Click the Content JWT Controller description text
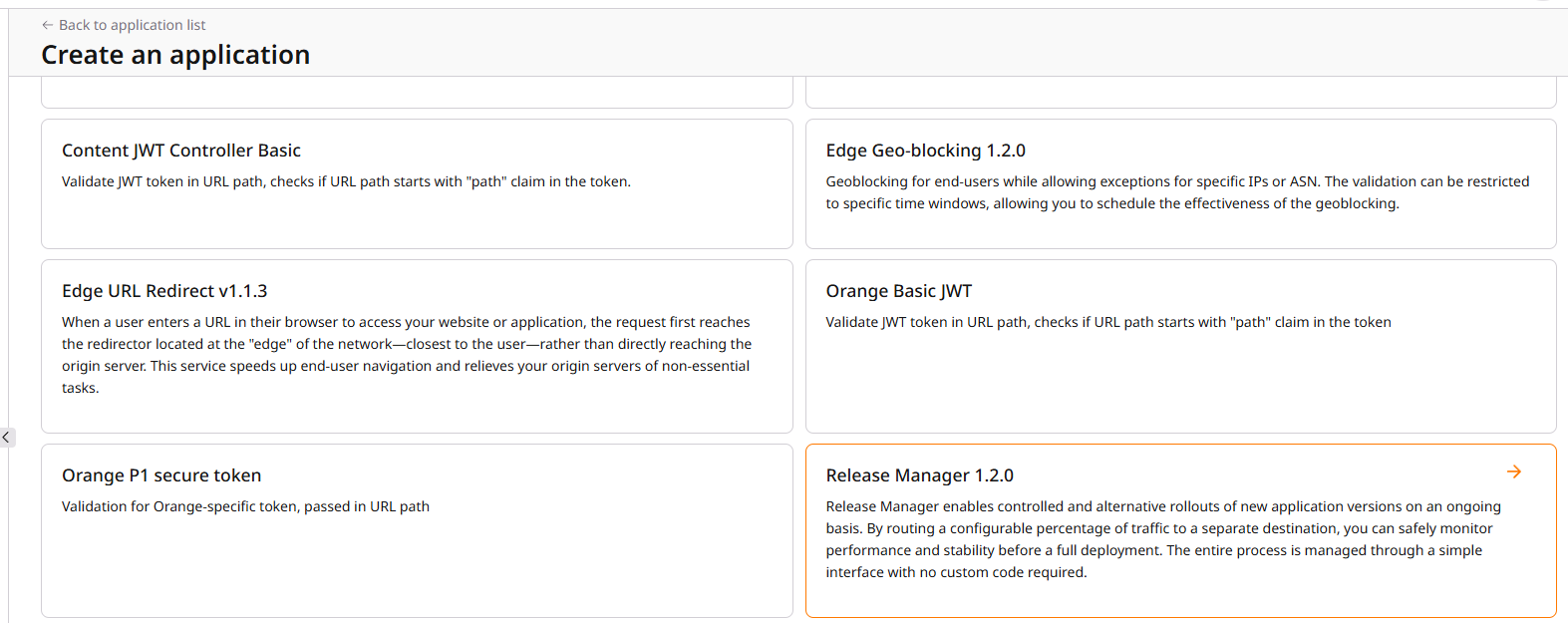The width and height of the screenshot is (1568, 623). (x=346, y=181)
